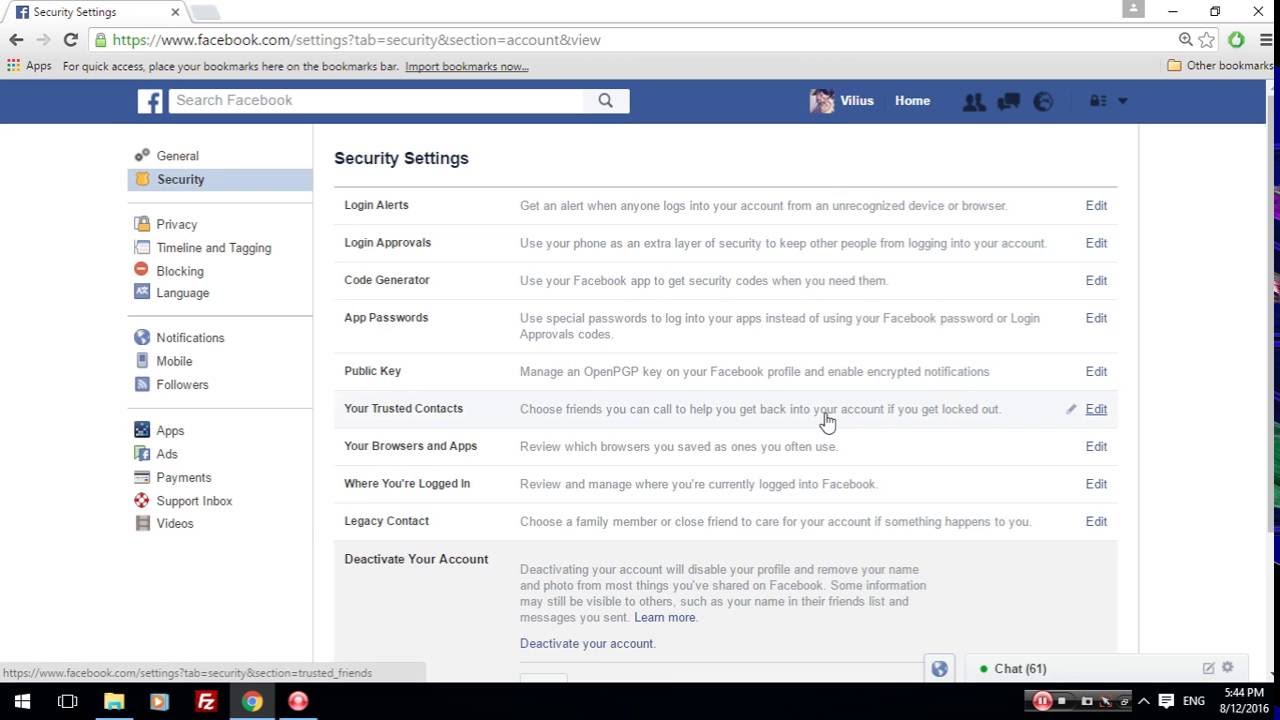Open FileZilla in taskbar
The image size is (1280, 720).
click(206, 701)
